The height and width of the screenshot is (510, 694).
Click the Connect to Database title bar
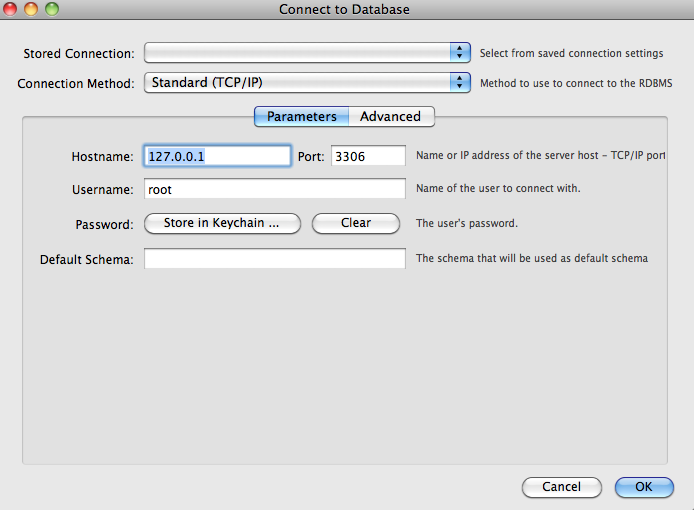[344, 9]
